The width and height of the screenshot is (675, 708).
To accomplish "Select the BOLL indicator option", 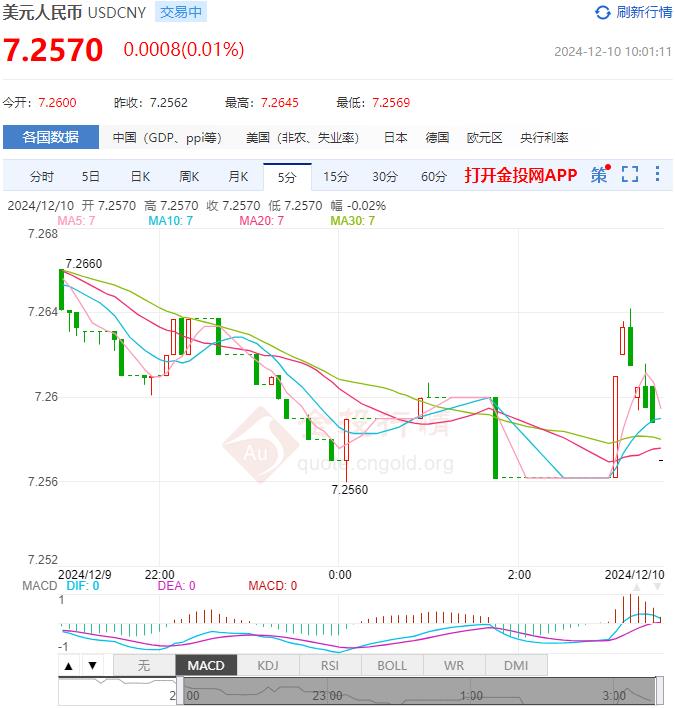I will click(x=392, y=665).
